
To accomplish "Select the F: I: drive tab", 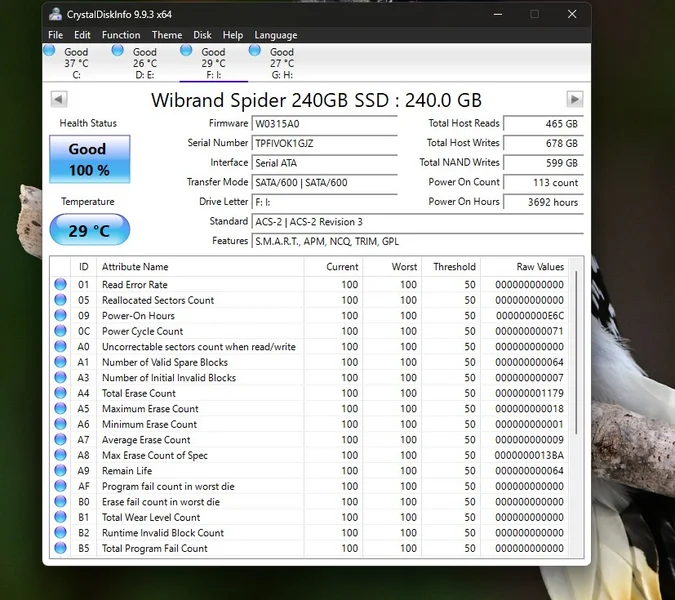I will click(x=213, y=63).
